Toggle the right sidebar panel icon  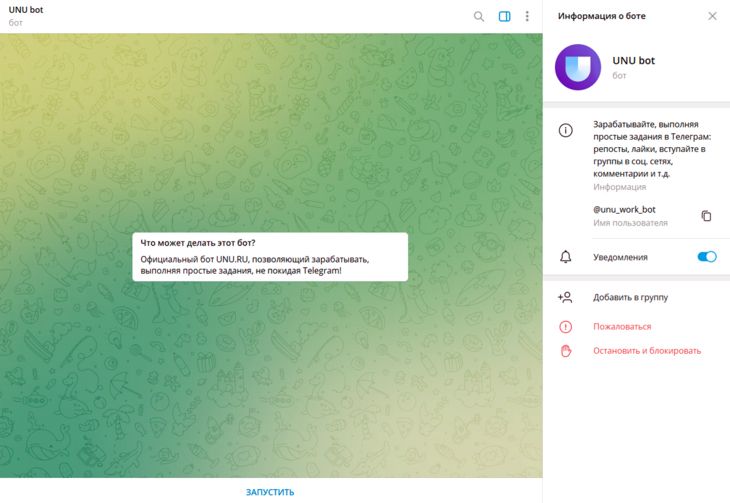[x=504, y=17]
